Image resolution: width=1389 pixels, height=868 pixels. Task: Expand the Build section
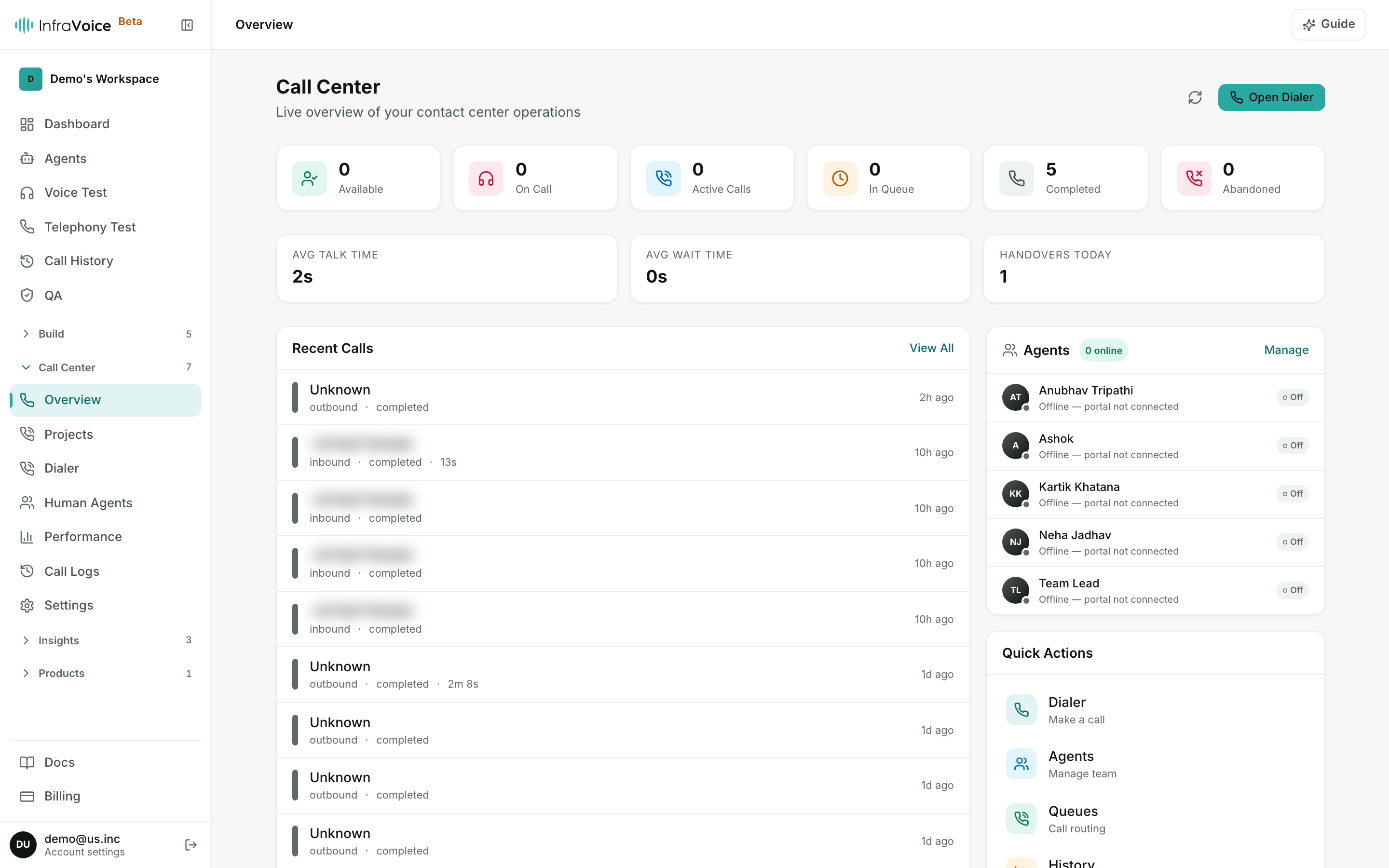click(x=106, y=334)
